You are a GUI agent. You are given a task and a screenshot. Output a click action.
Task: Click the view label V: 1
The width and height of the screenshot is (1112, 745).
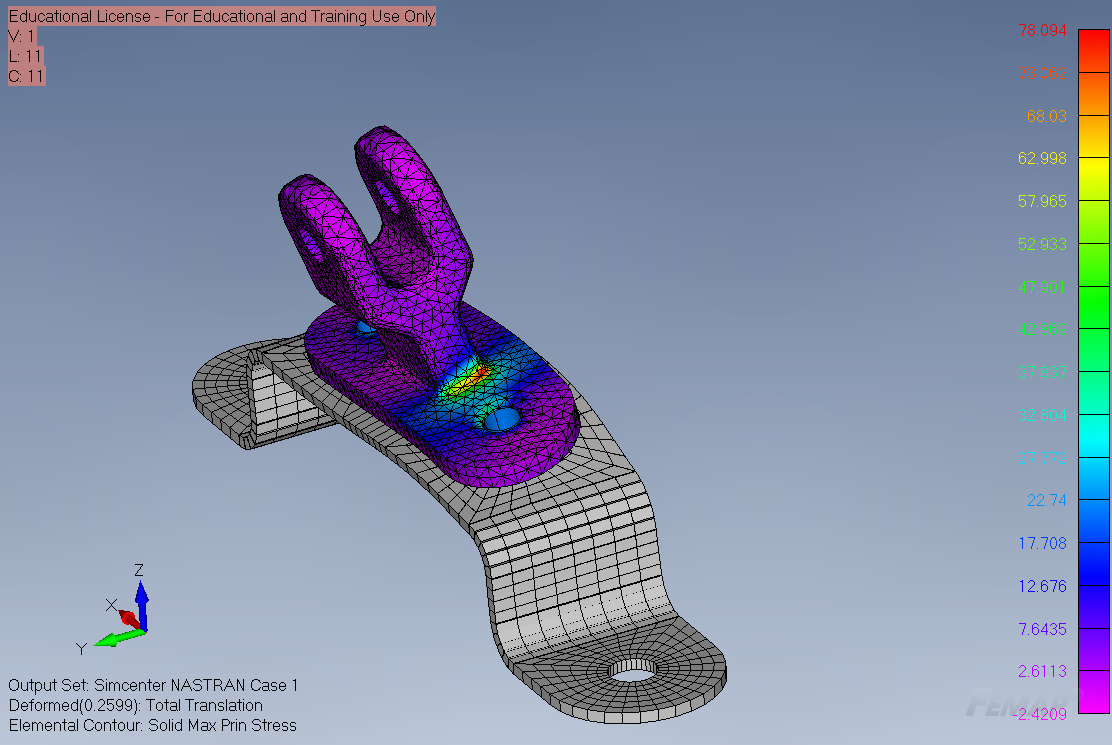[x=21, y=36]
